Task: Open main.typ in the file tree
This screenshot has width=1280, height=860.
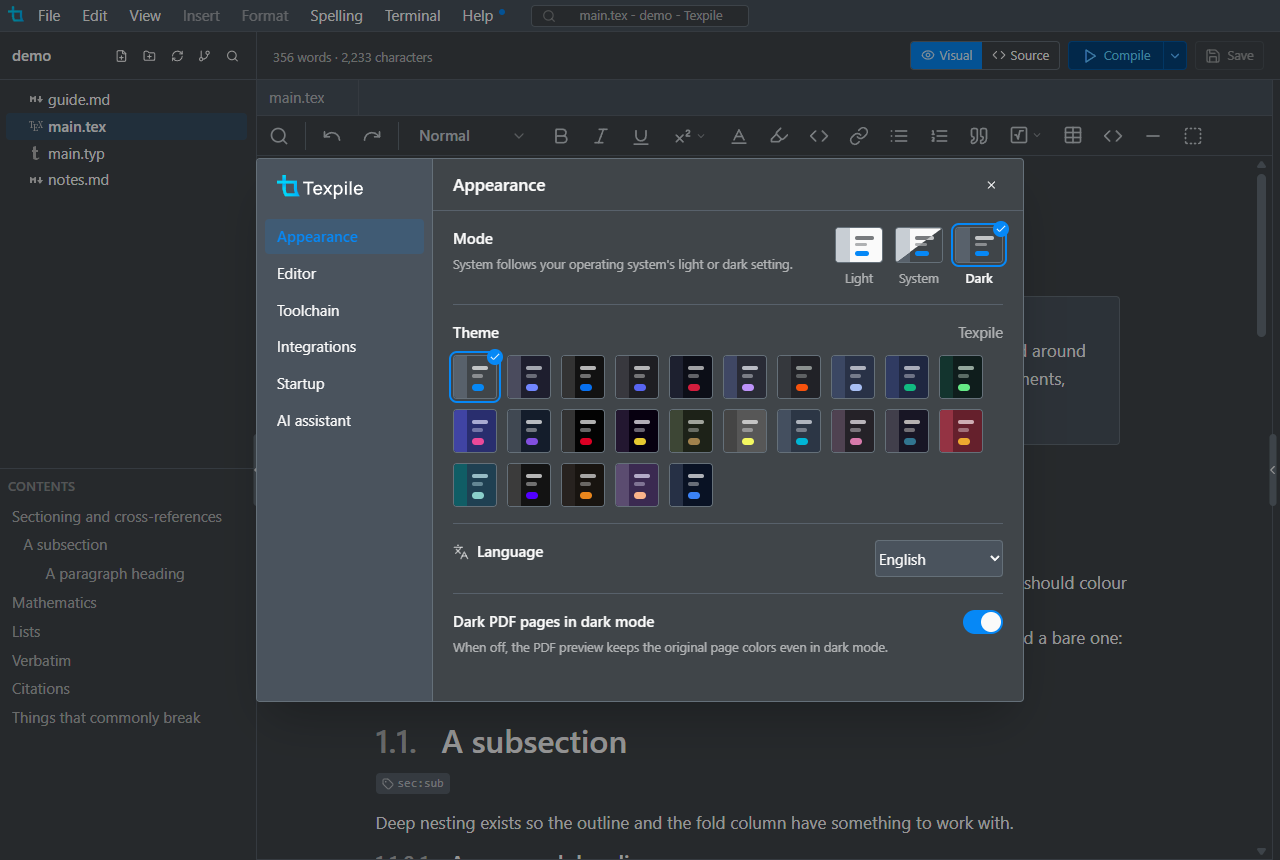Action: coord(126,154)
